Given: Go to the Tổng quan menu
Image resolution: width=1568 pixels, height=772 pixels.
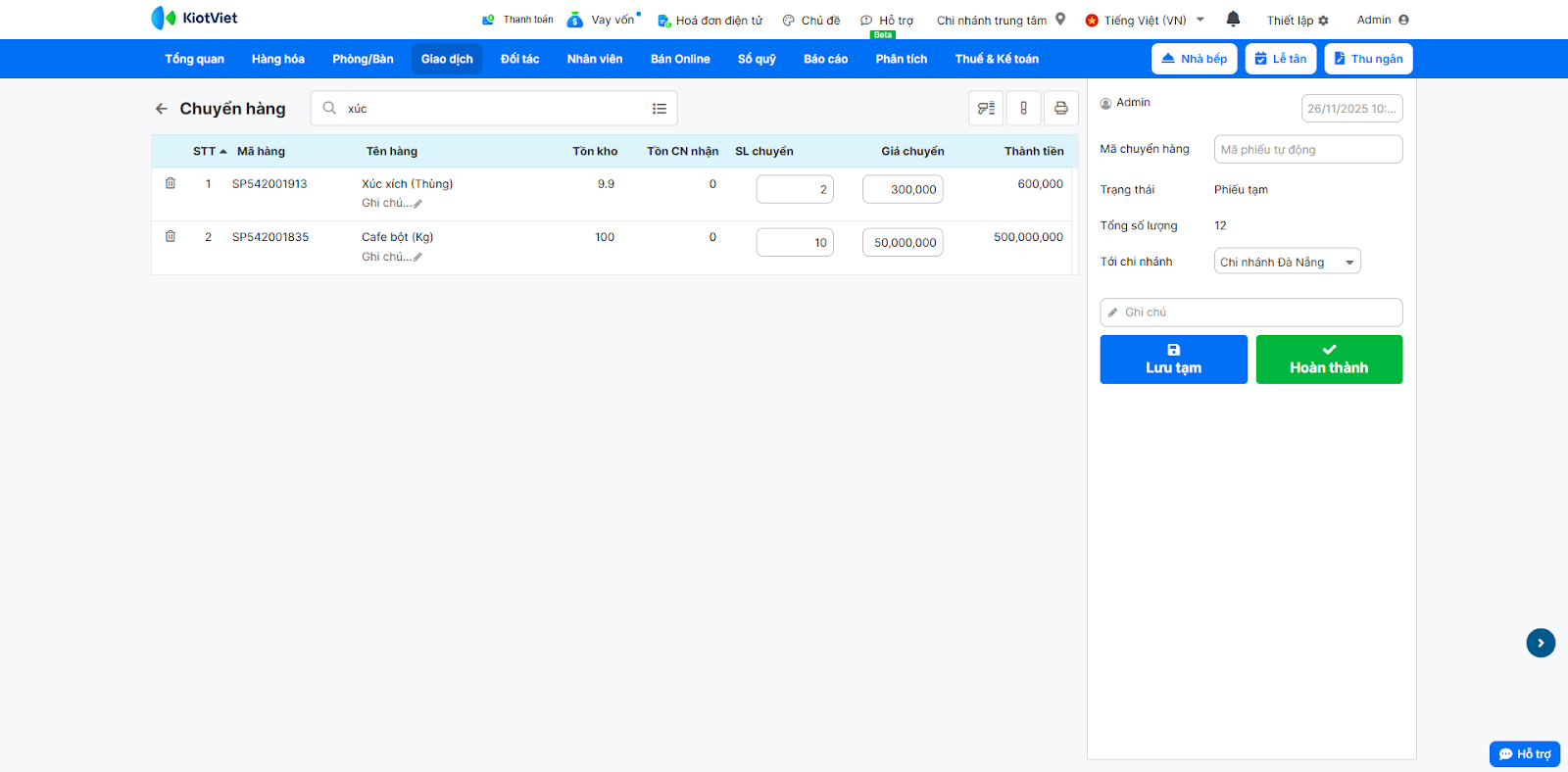Looking at the screenshot, I should 194,59.
